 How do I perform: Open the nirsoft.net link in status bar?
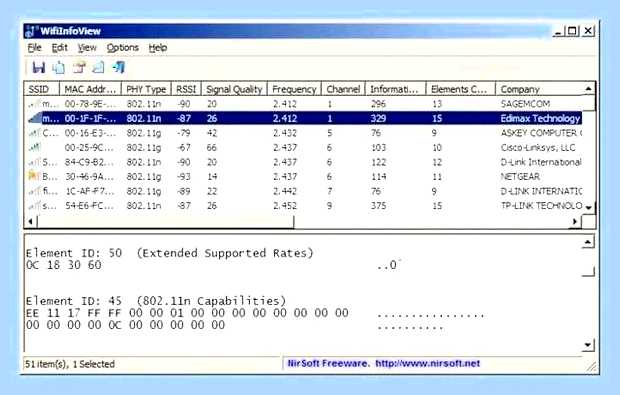[427, 363]
